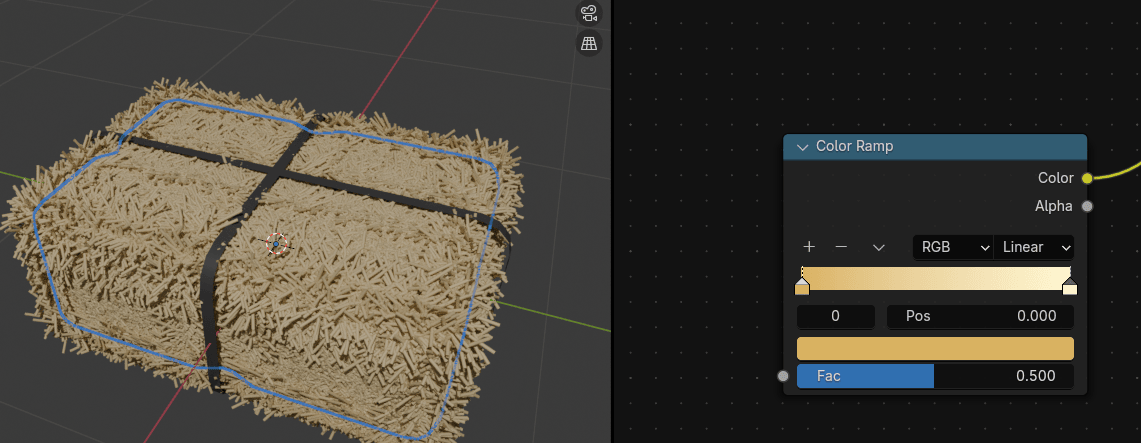Viewport: 1141px width, 443px height.
Task: Add a new color stop with plus
Action: tap(809, 247)
